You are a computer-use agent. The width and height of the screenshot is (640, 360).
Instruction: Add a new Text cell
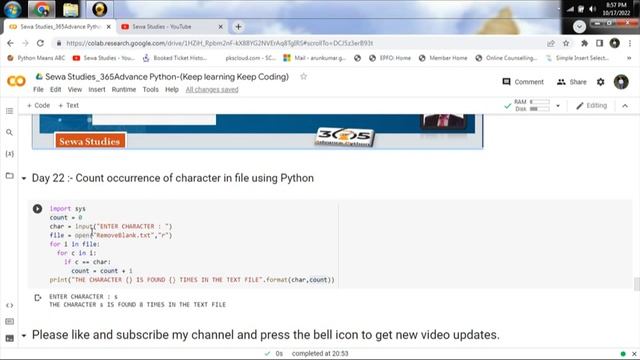(68, 105)
